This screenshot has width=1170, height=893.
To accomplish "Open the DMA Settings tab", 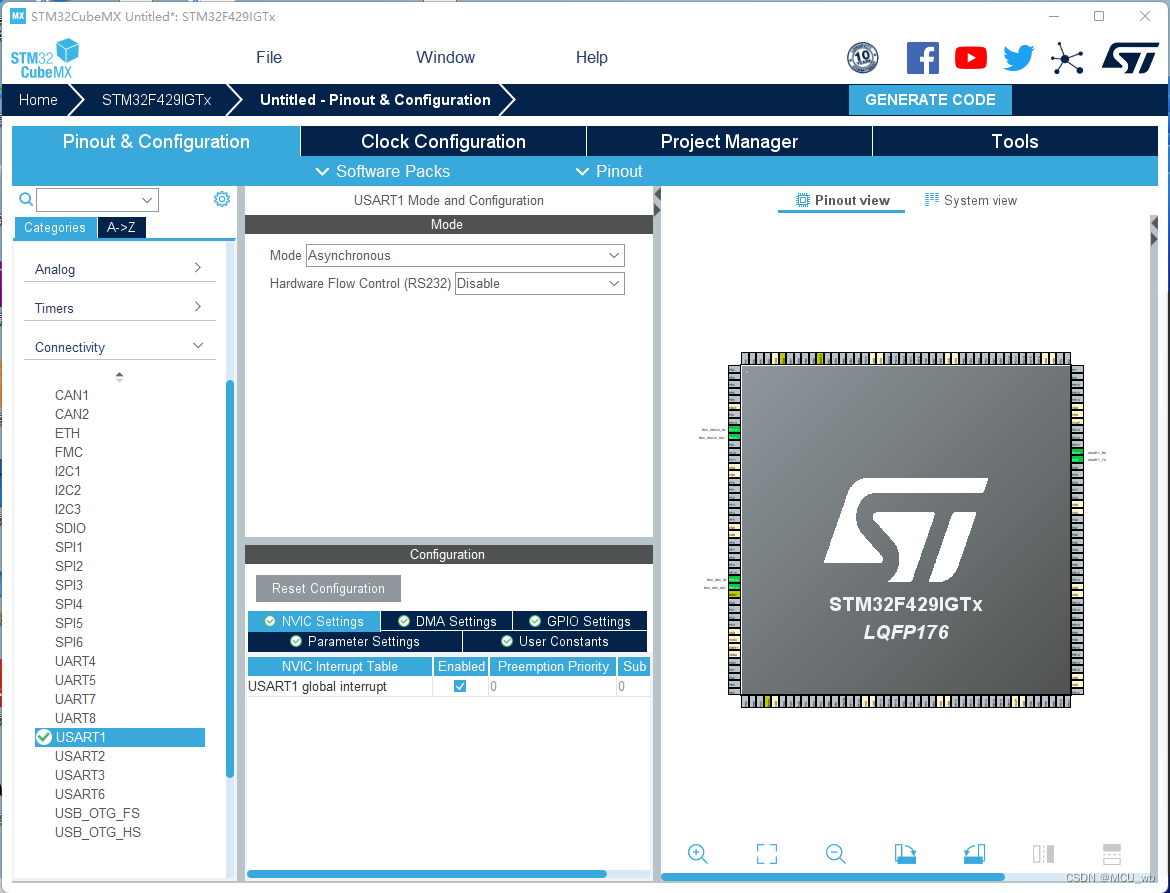I will coord(447,621).
